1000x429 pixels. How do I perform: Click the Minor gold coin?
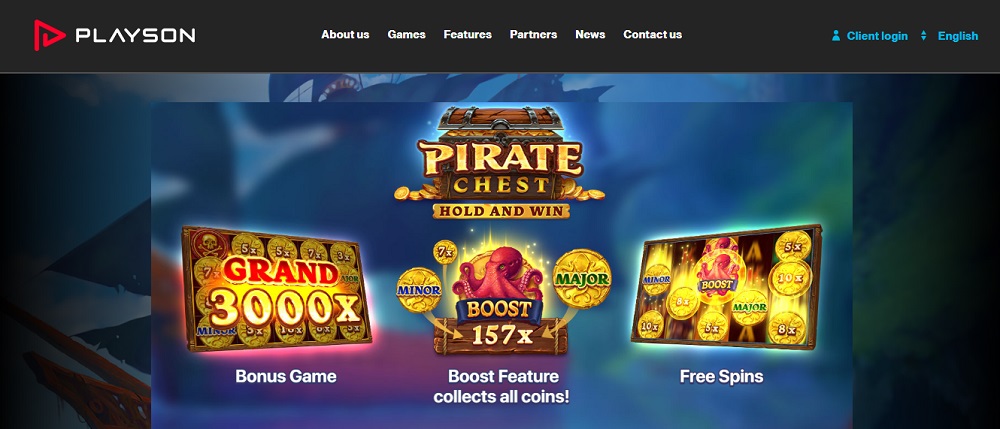point(419,290)
